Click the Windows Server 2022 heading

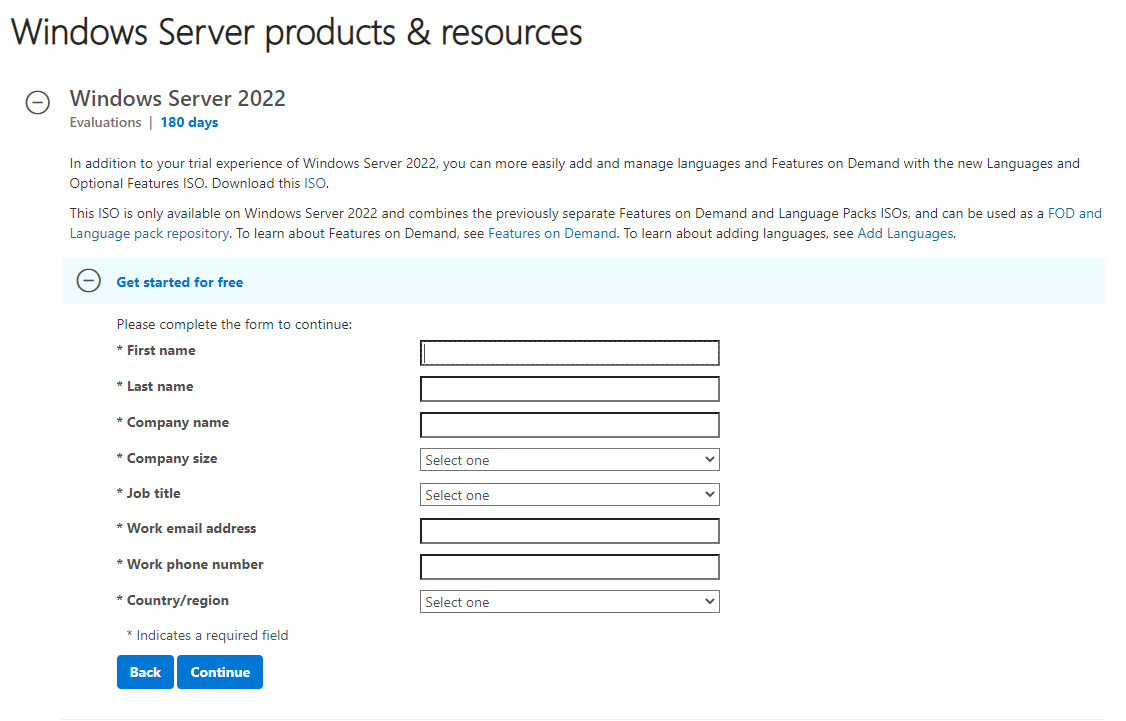coord(177,98)
